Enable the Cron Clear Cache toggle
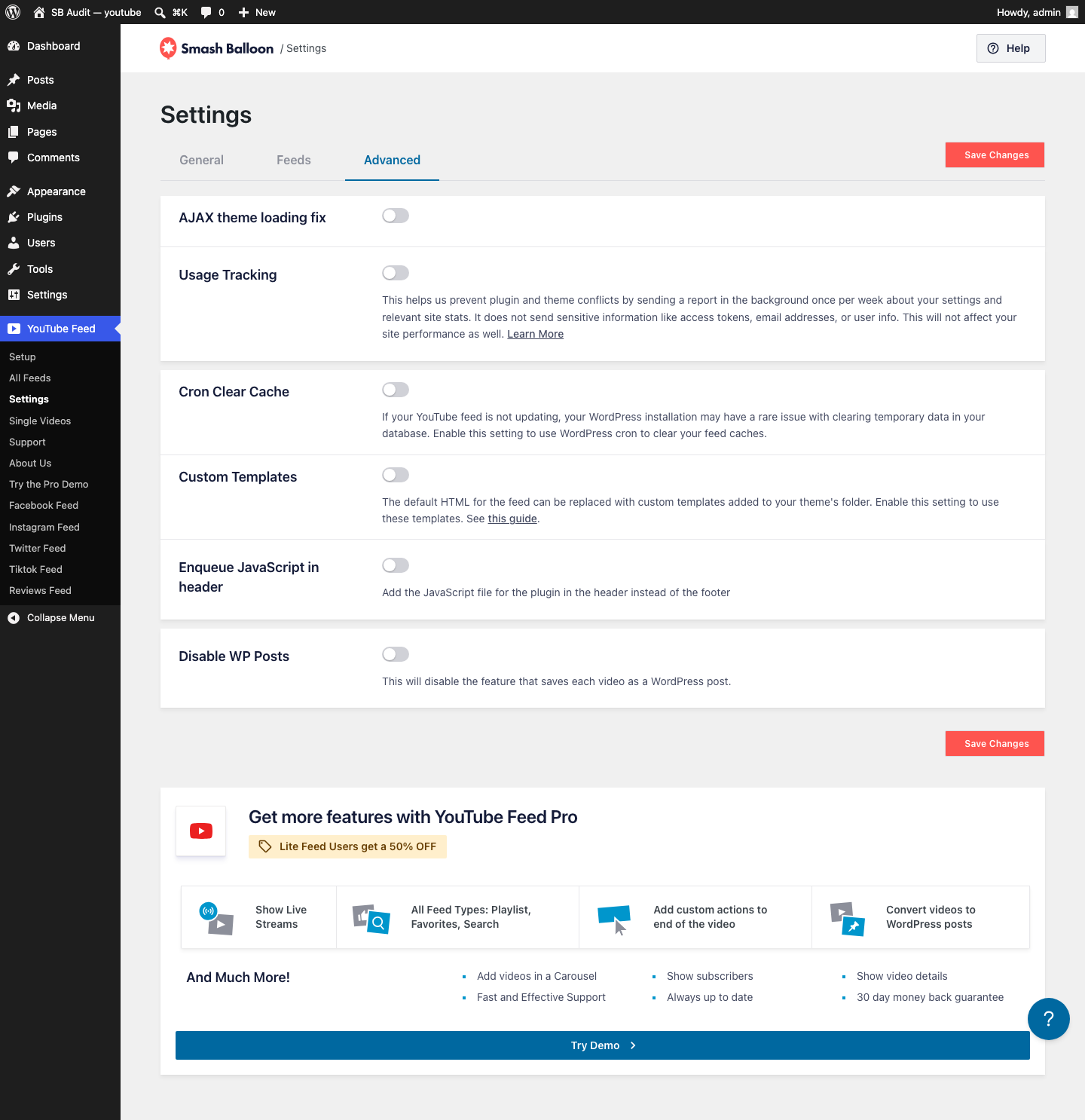The width and height of the screenshot is (1085, 1120). click(x=396, y=390)
